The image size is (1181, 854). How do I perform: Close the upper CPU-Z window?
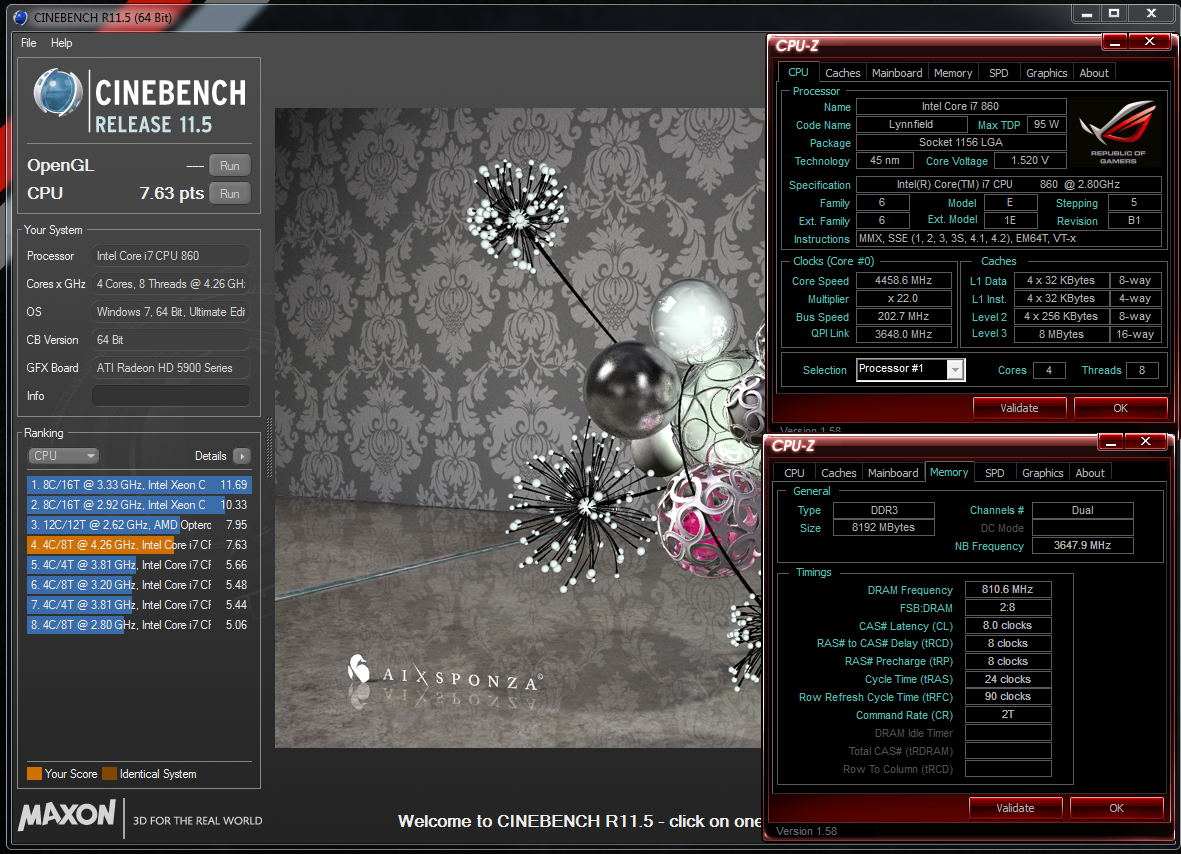click(x=1150, y=42)
